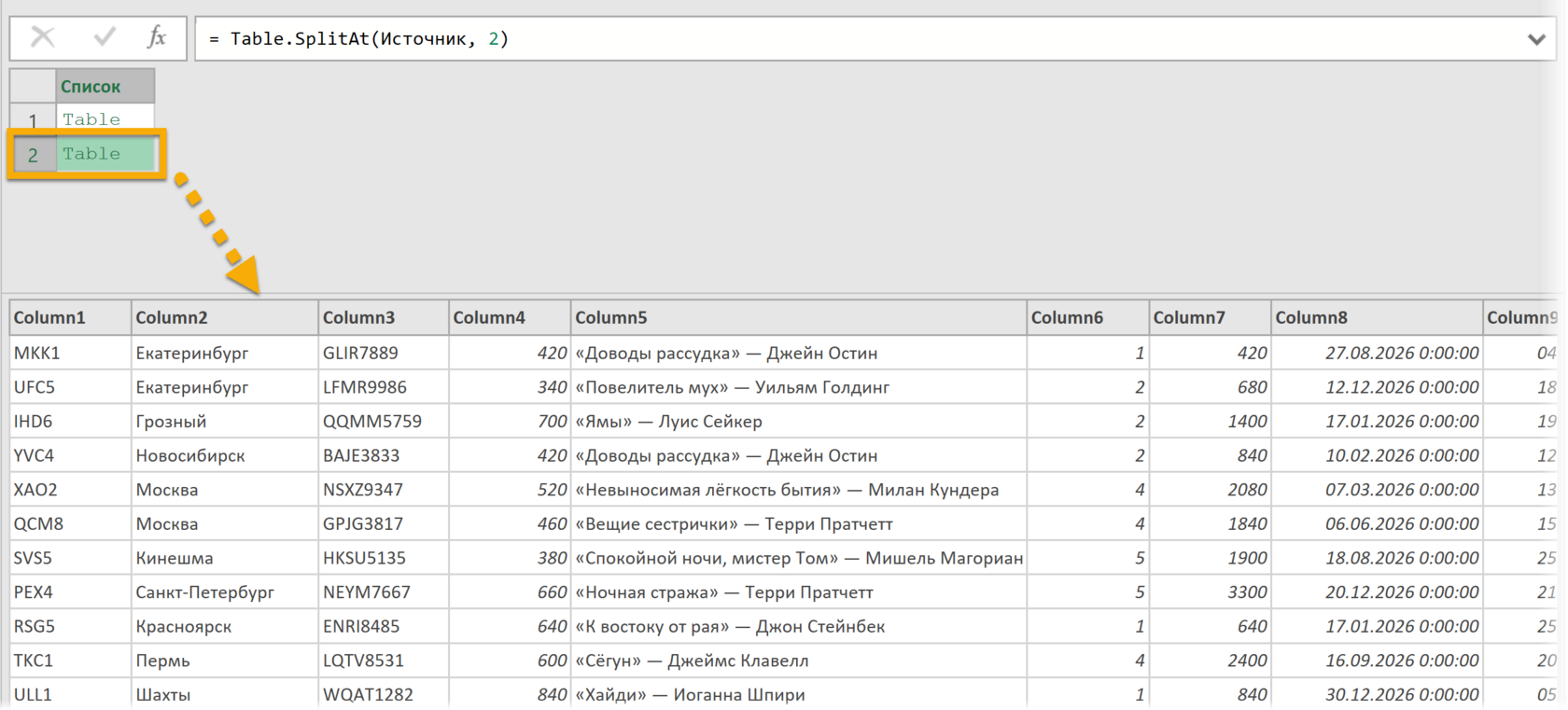Click code BAJE3833 in Column3
This screenshot has height=710, width=1568.
point(384,455)
